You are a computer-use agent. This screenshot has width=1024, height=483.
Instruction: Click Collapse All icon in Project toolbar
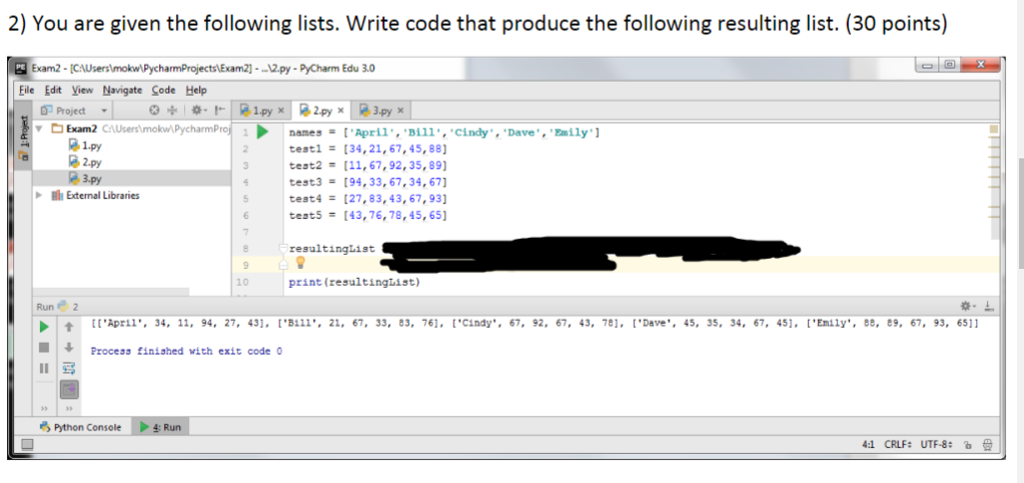click(x=172, y=110)
